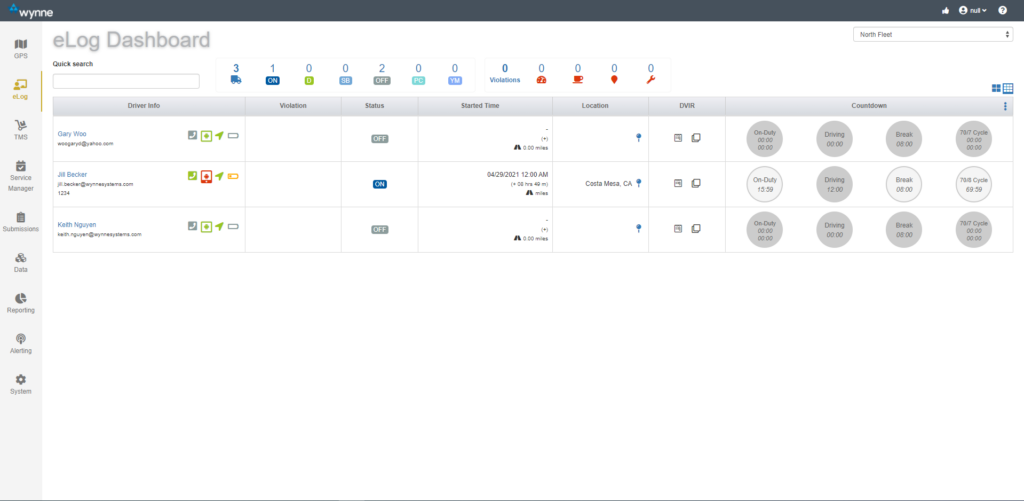The width and height of the screenshot is (1024, 501).
Task: Click Jill Becker's red status icon
Action: coord(206,176)
